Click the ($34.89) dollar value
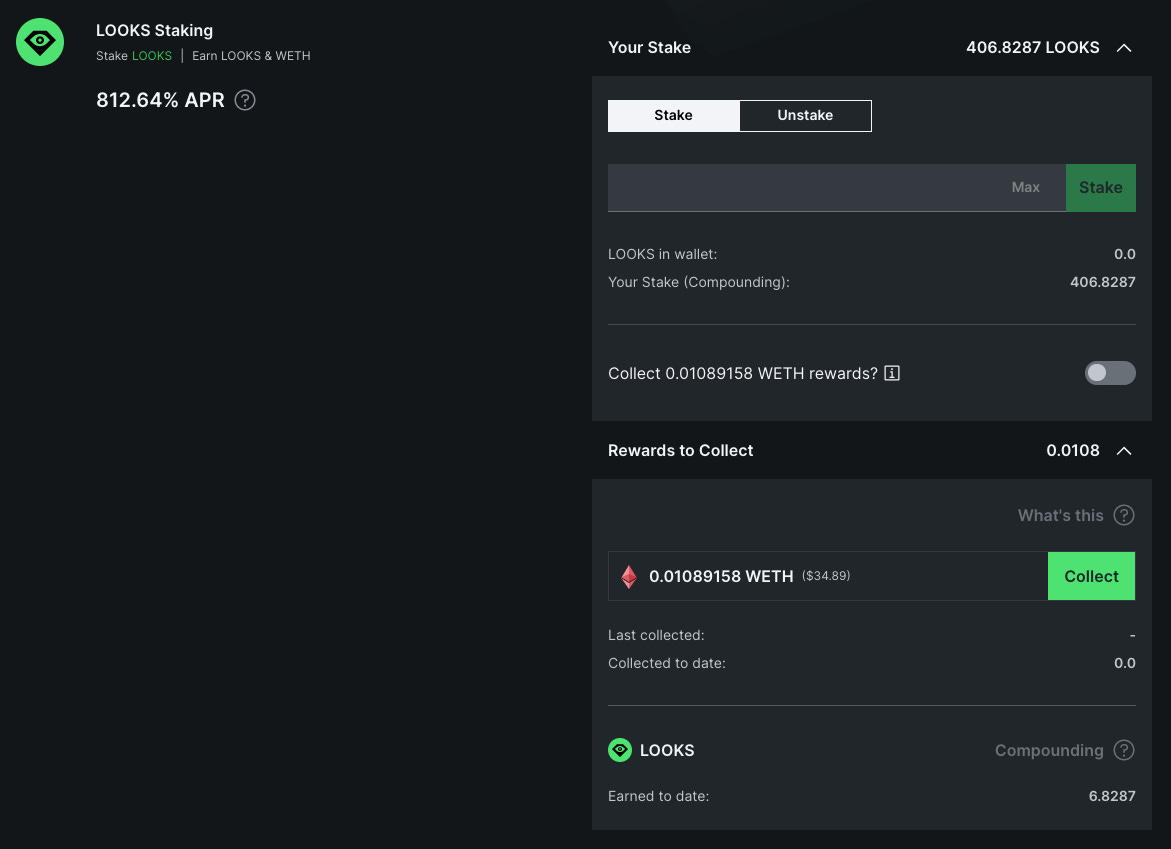Screen dimensions: 1171x849 (x=826, y=576)
